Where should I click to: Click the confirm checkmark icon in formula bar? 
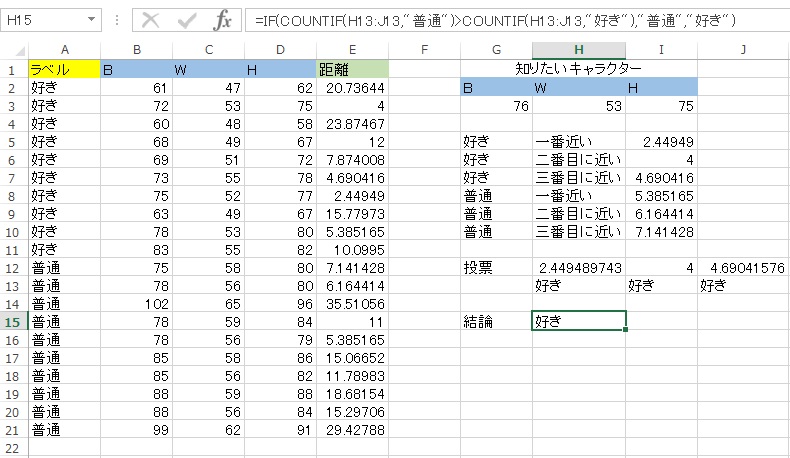pyautogui.click(x=186, y=21)
